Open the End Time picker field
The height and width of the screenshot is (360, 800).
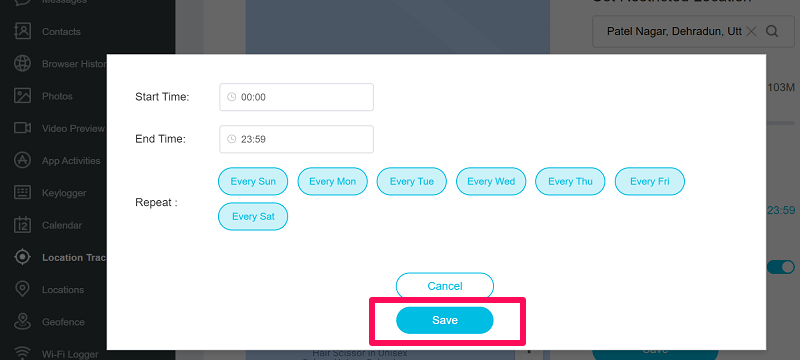pyautogui.click(x=296, y=139)
